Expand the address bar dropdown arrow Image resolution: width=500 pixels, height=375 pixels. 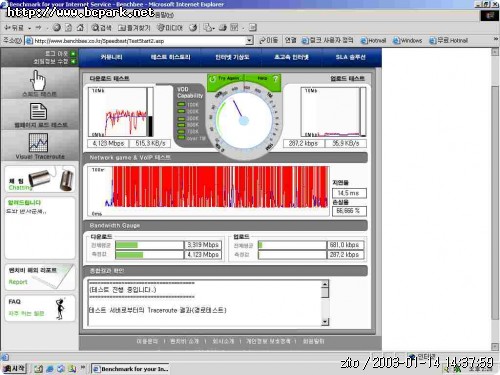249,41
